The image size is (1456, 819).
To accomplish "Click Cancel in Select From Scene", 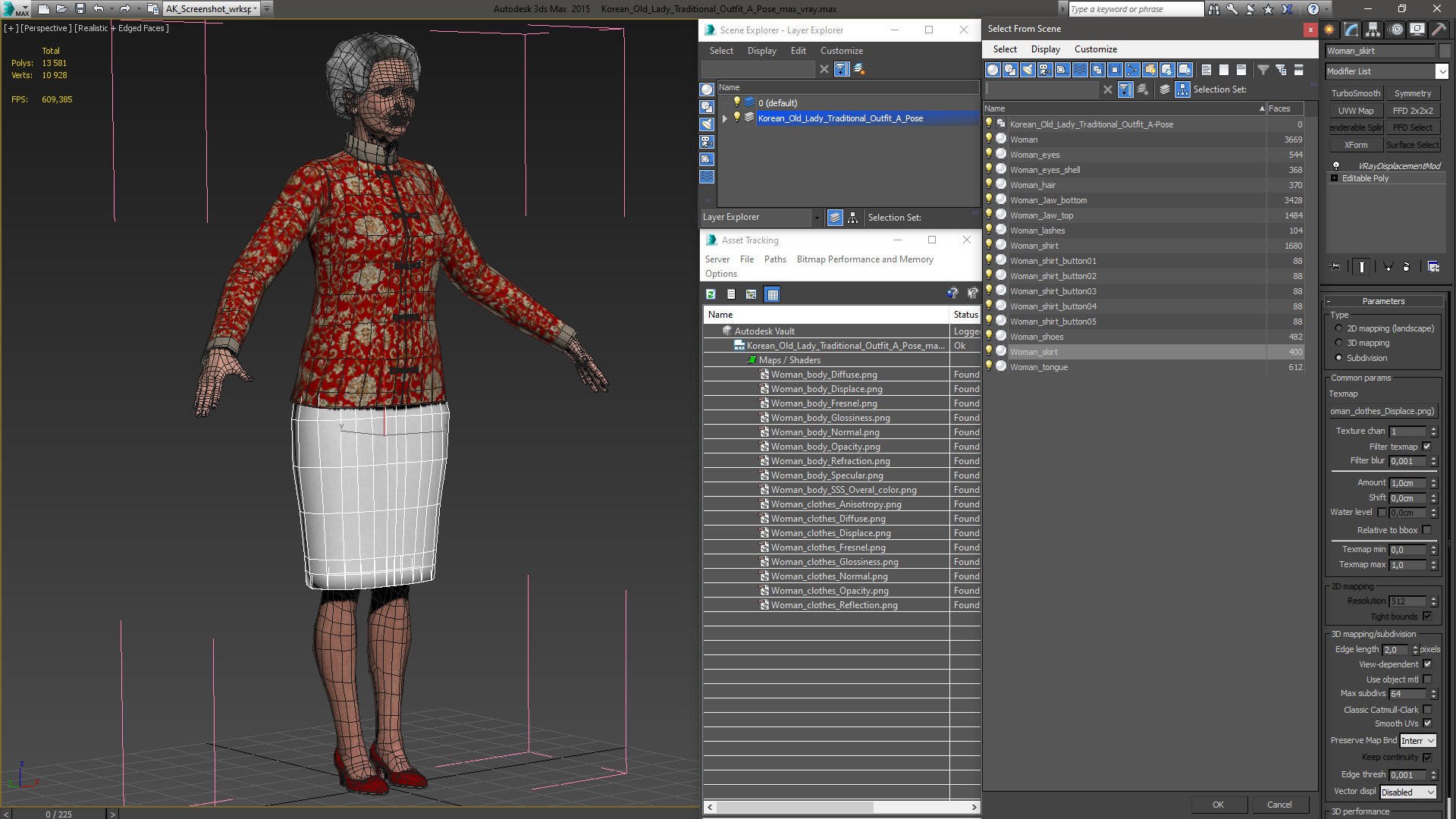I will click(x=1279, y=805).
